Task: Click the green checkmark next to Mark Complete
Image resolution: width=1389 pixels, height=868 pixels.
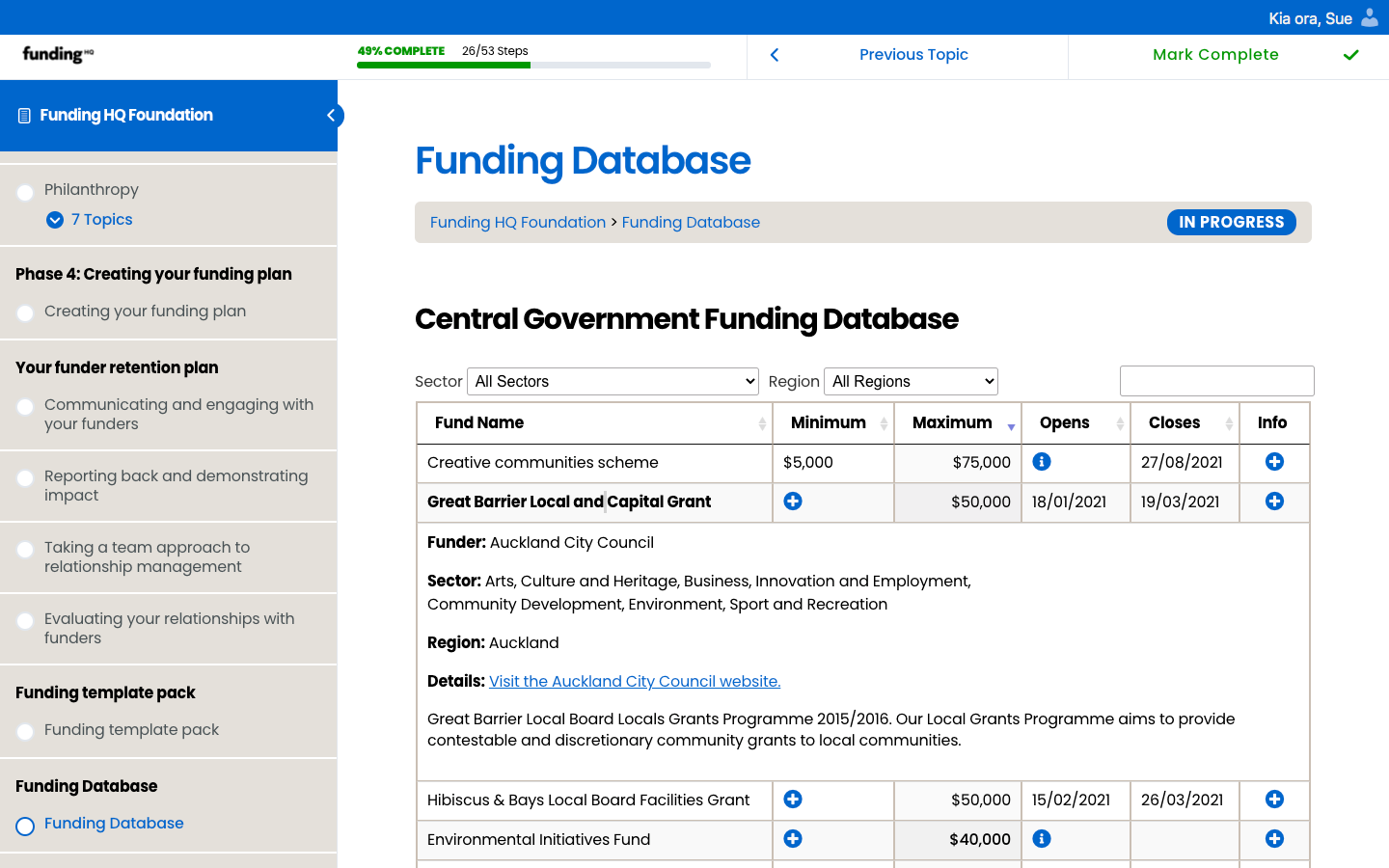Action: point(1350,55)
